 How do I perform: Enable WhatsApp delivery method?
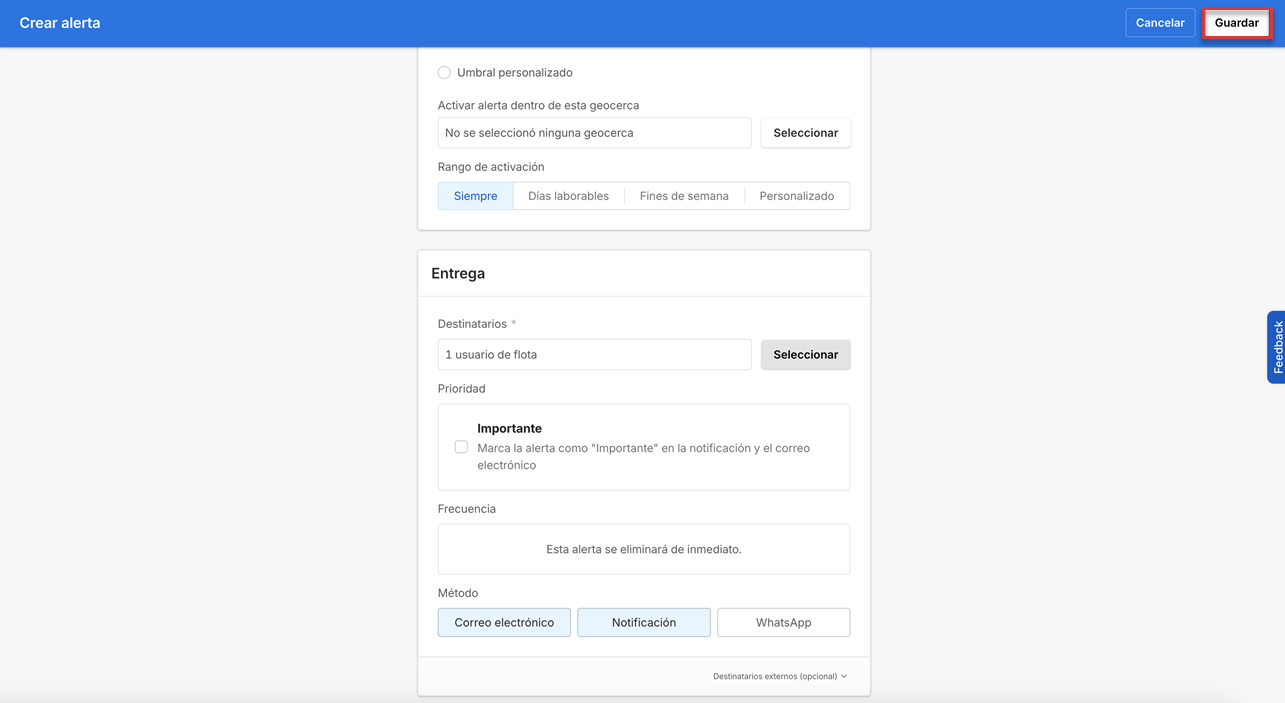point(783,622)
